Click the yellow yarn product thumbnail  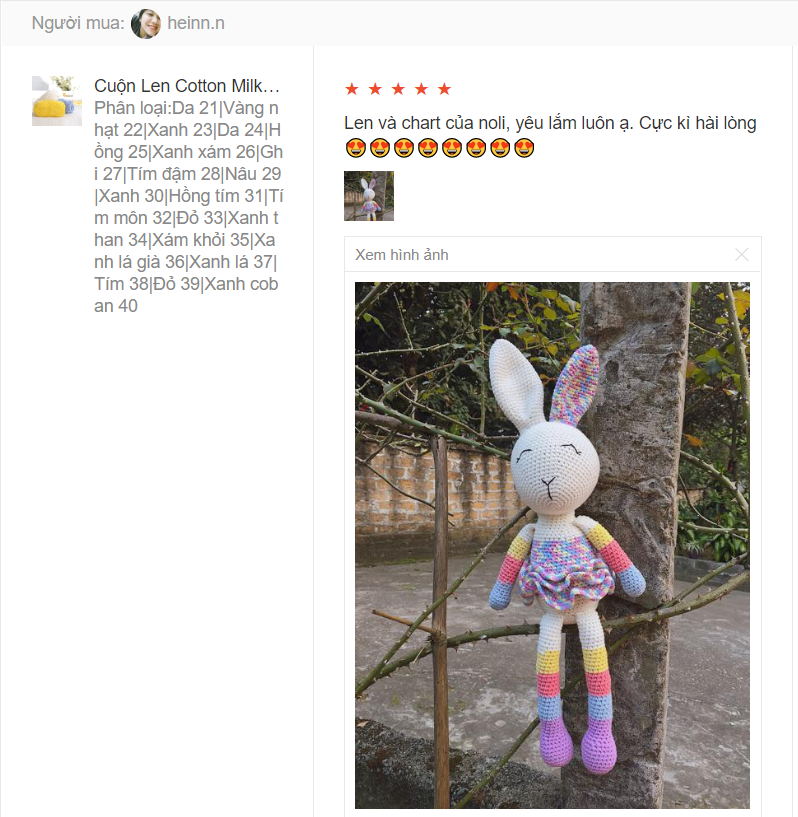[57, 101]
